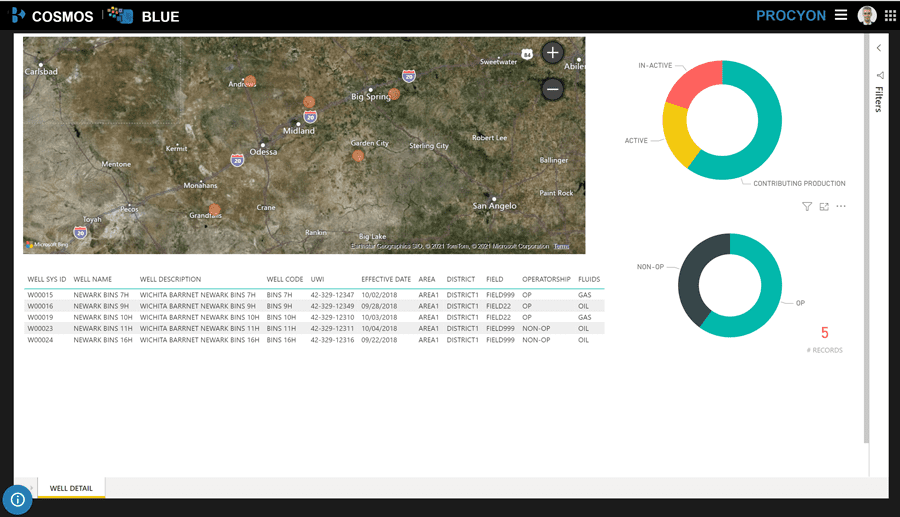
Task: Click the info button in bottom corner
Action: pos(17,500)
